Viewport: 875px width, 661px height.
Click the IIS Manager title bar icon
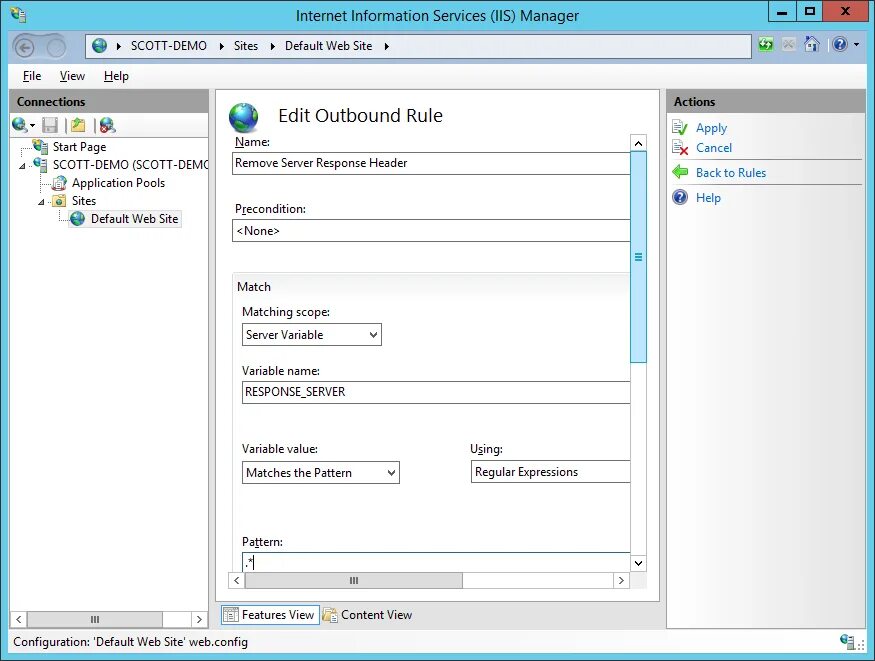pos(18,15)
